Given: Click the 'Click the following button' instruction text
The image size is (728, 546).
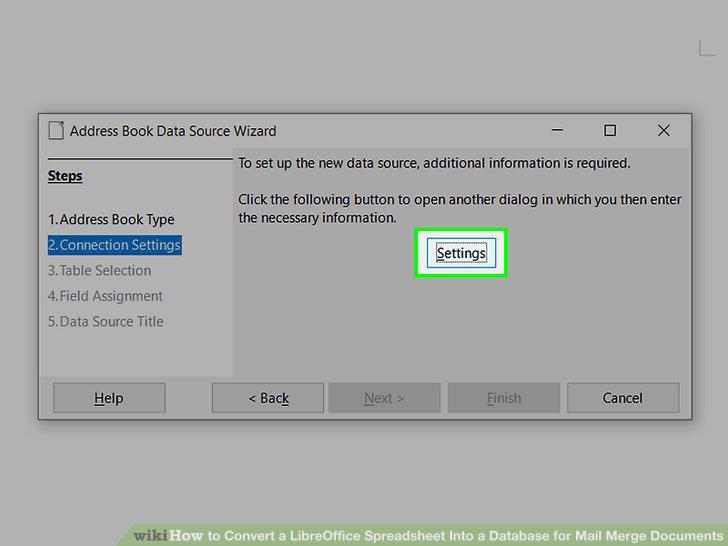Looking at the screenshot, I should [x=460, y=208].
